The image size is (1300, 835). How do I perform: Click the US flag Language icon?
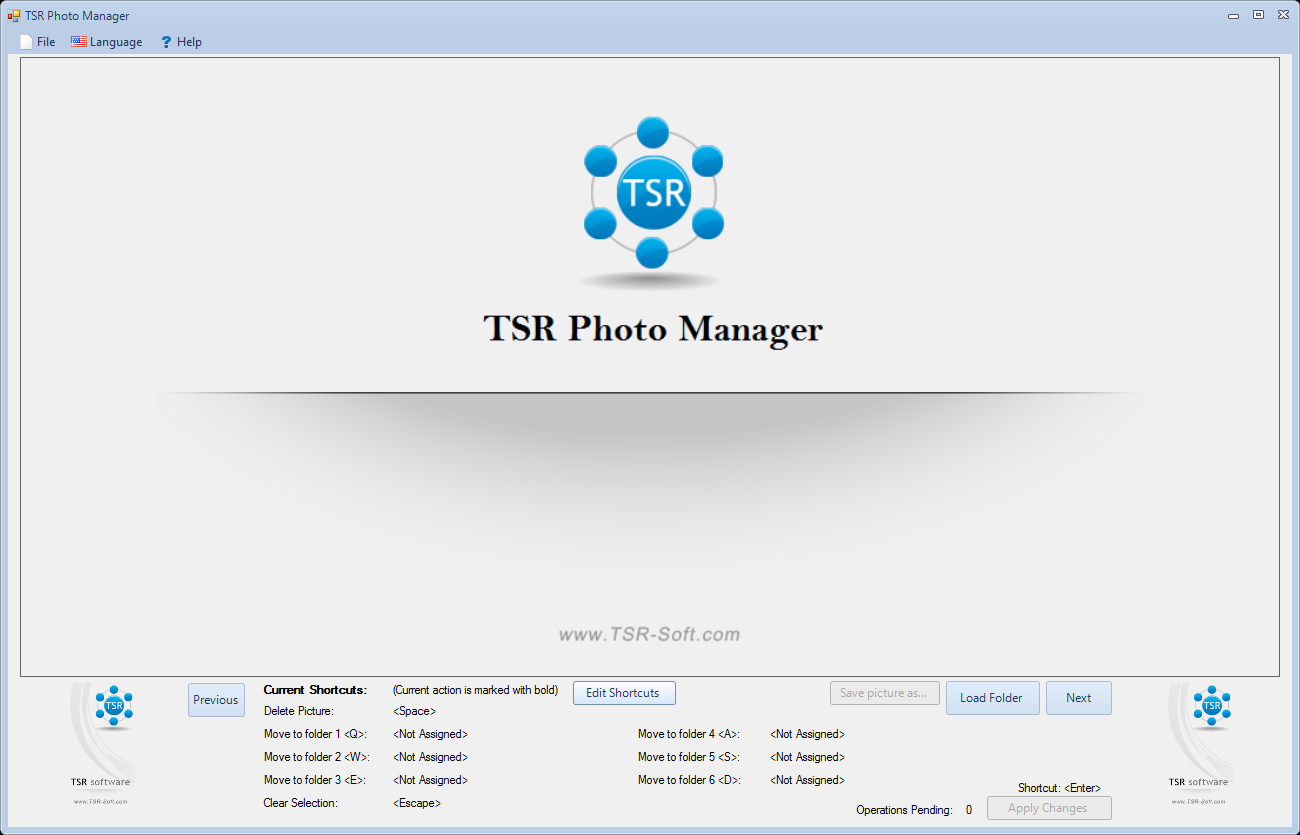coord(78,42)
